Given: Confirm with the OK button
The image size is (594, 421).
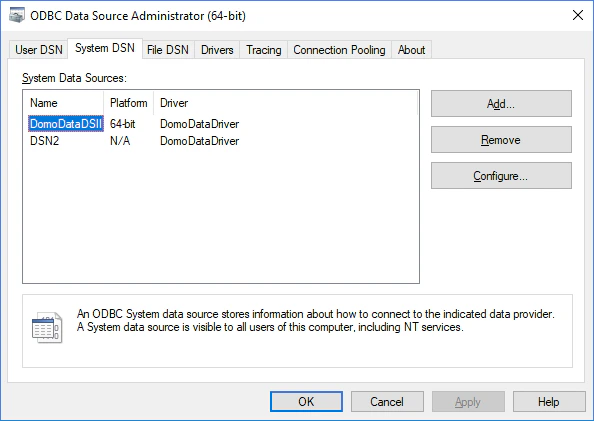Looking at the screenshot, I should 306,402.
